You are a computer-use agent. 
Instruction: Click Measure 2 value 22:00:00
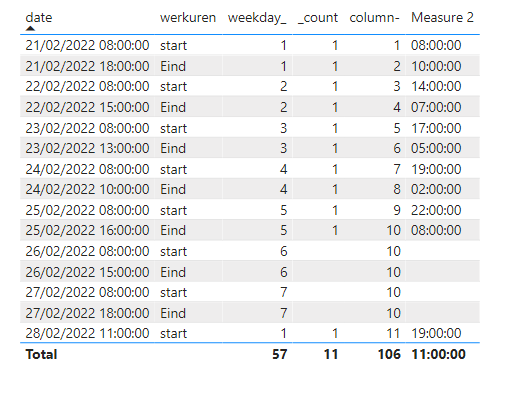[436, 210]
